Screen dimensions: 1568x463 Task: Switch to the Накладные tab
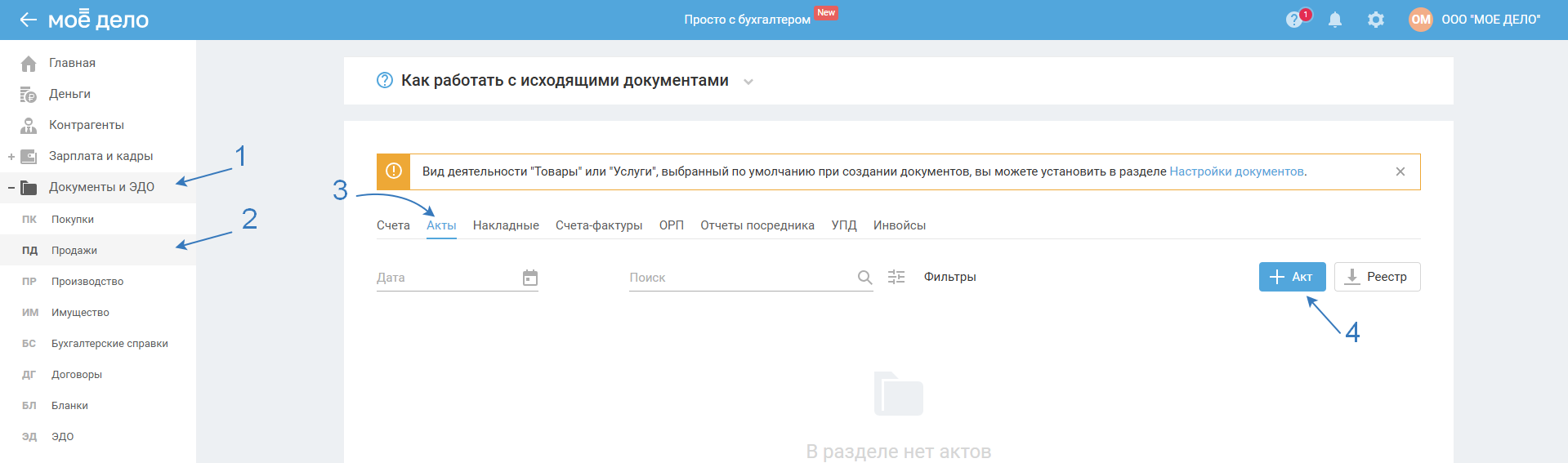(506, 225)
